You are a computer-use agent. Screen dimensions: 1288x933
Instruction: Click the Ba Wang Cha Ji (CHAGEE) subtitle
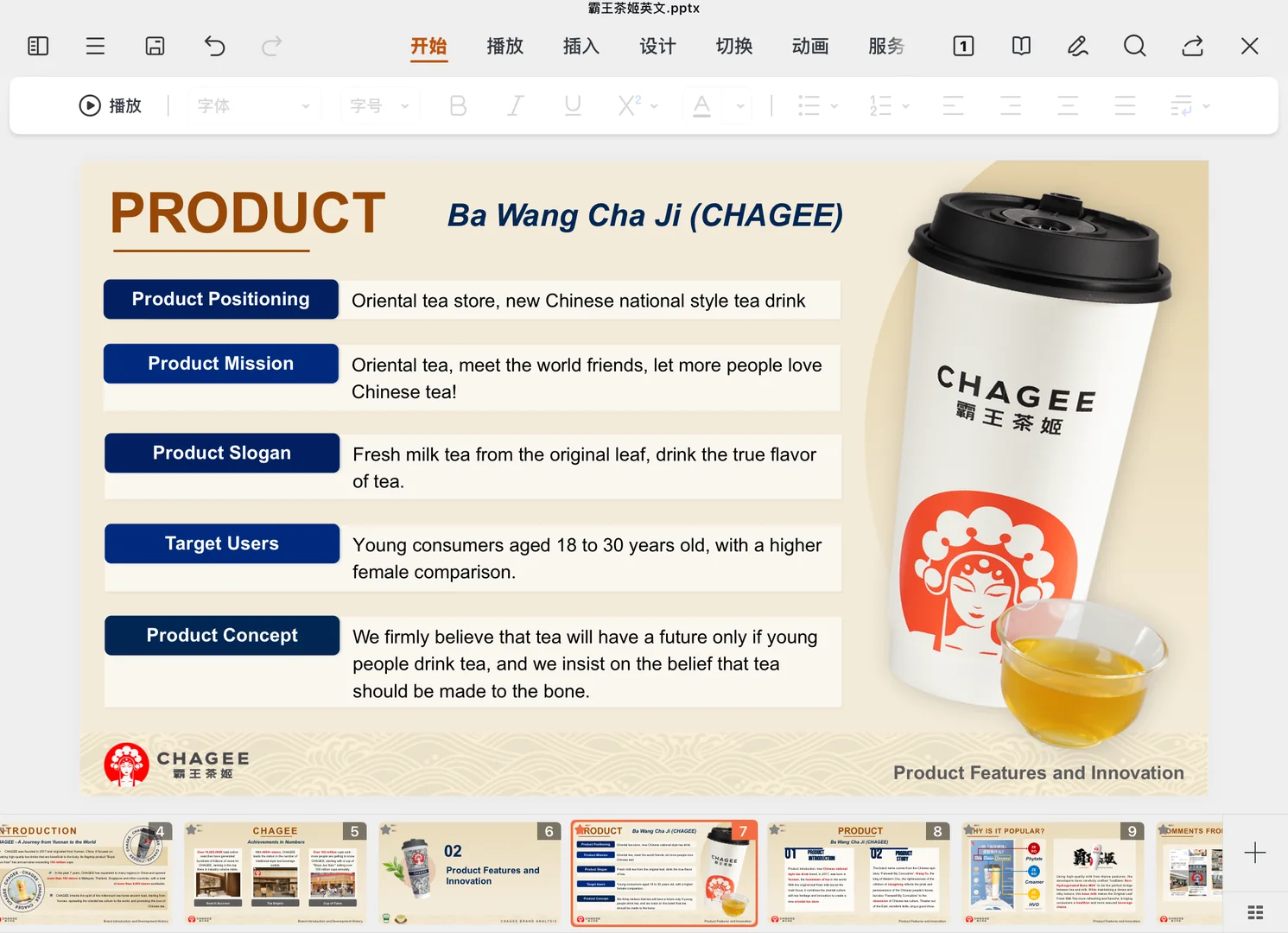(x=645, y=215)
